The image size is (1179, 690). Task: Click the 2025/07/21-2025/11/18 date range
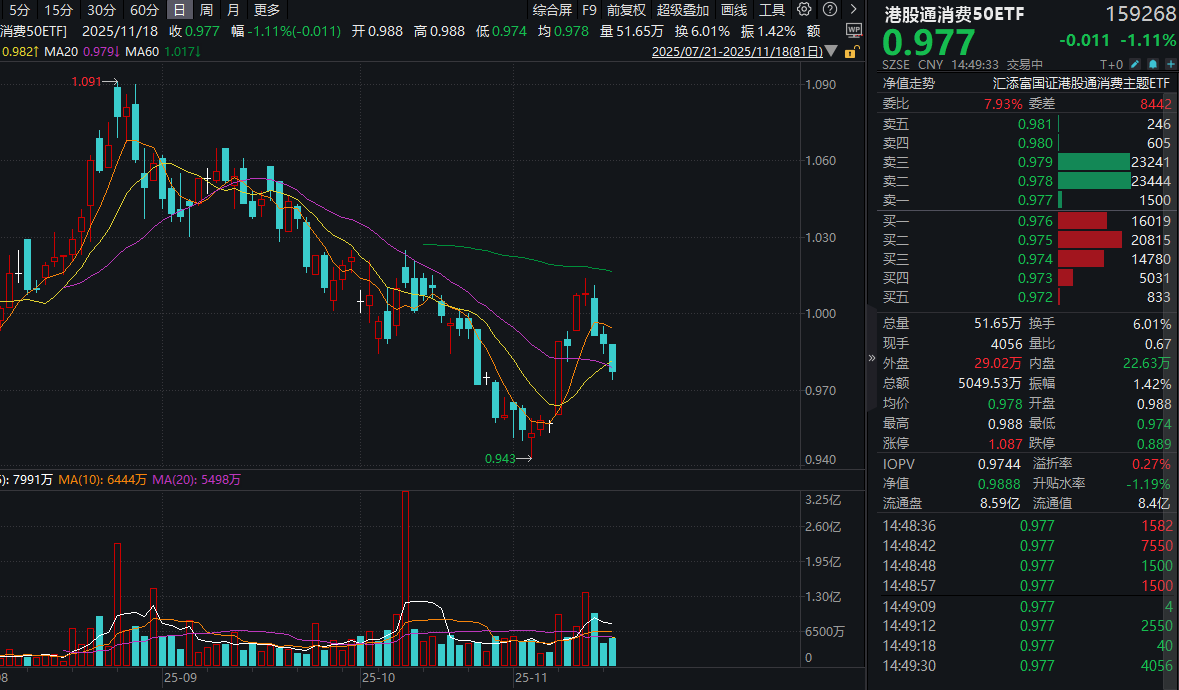[x=737, y=52]
